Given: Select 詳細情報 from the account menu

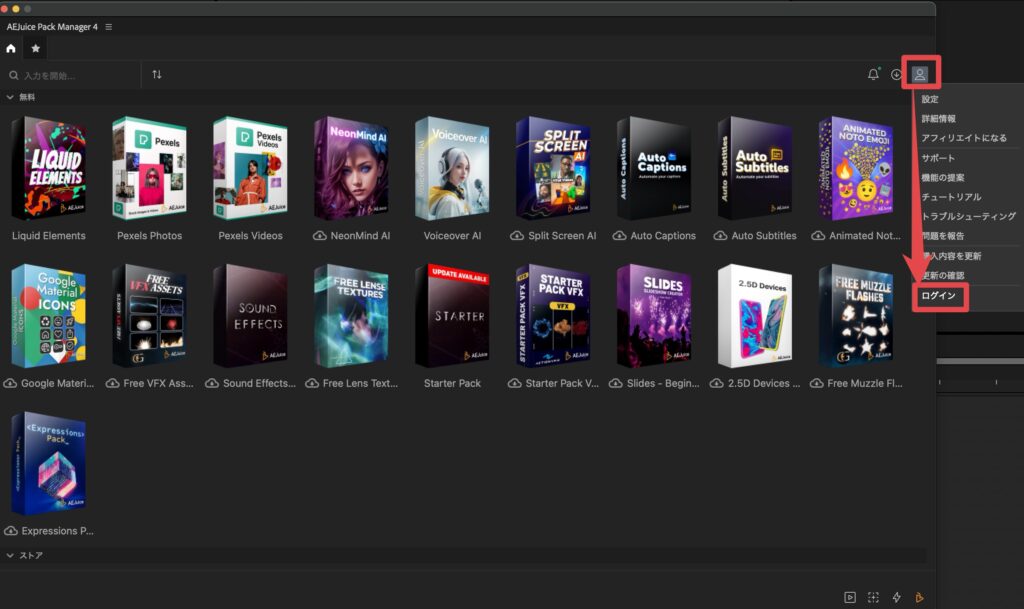Looking at the screenshot, I should [x=938, y=119].
